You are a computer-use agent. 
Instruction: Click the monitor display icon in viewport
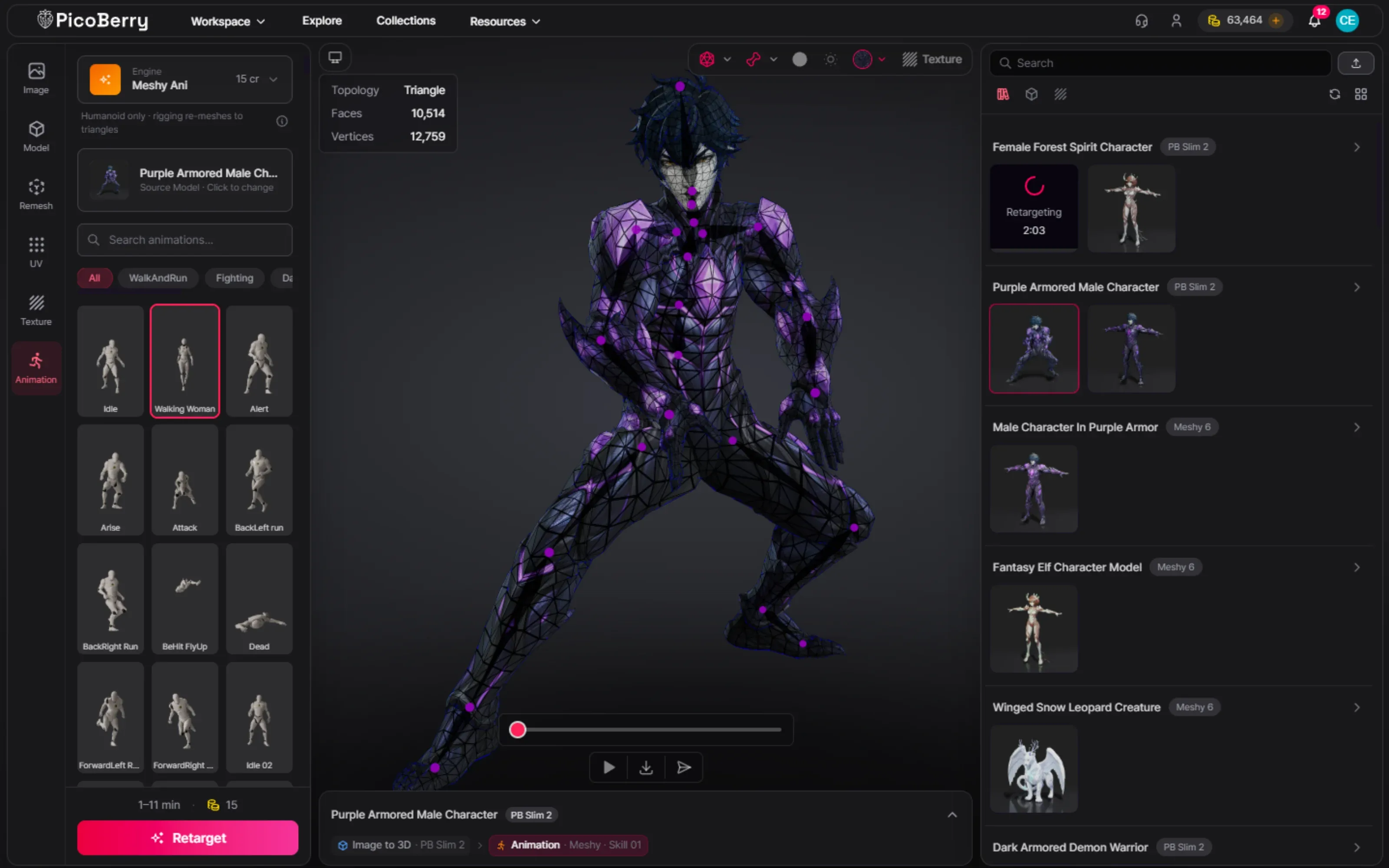tap(335, 57)
